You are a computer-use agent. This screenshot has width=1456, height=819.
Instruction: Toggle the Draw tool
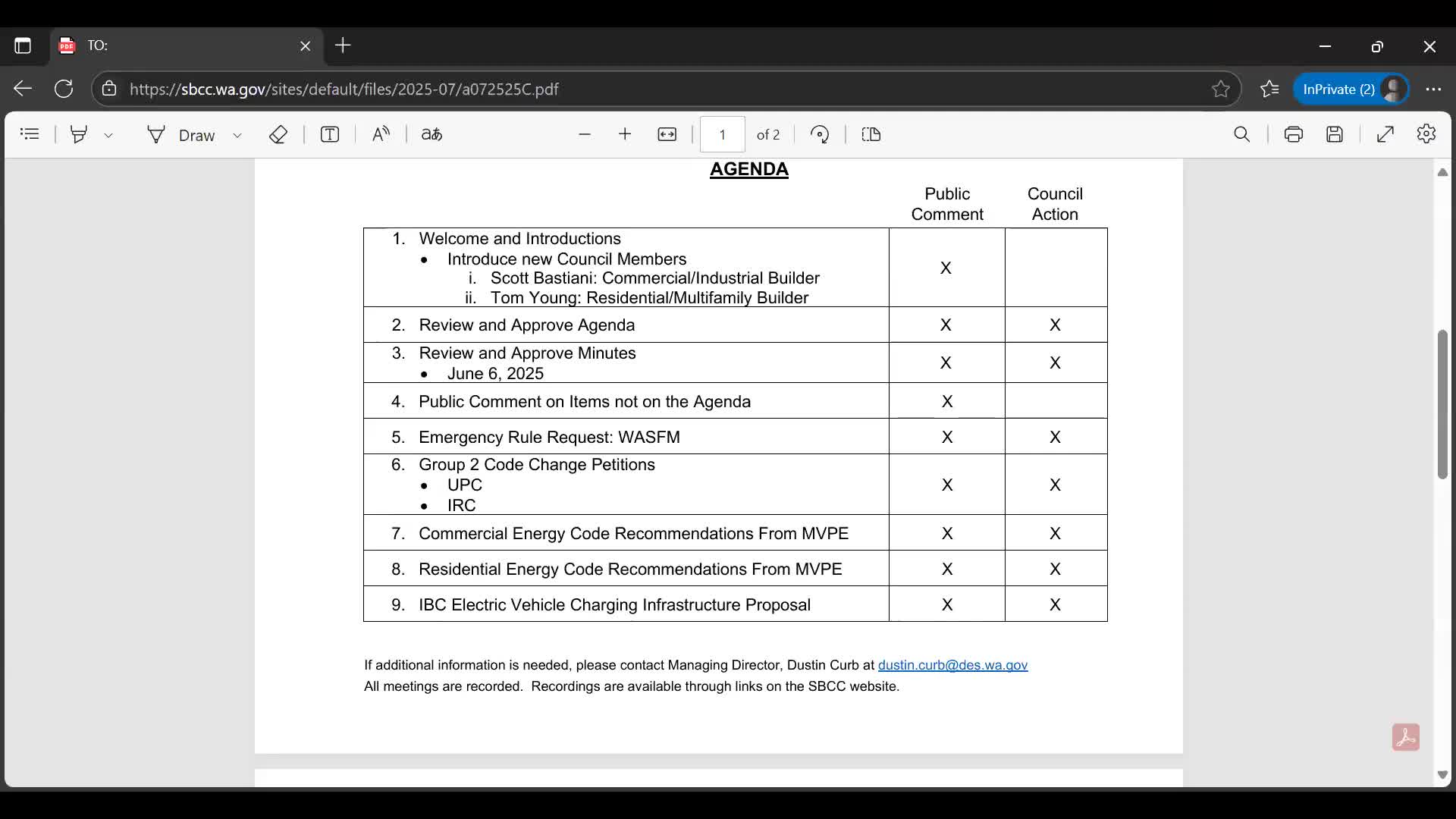182,134
